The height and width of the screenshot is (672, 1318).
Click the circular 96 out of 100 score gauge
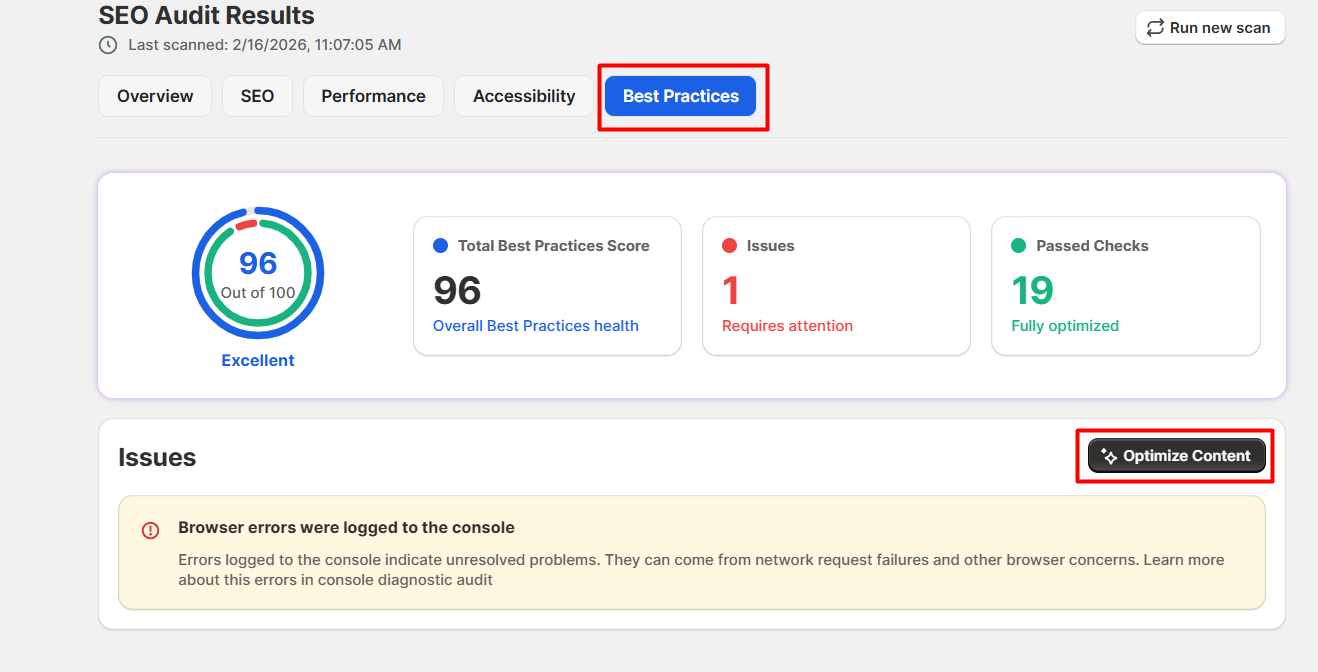258,274
